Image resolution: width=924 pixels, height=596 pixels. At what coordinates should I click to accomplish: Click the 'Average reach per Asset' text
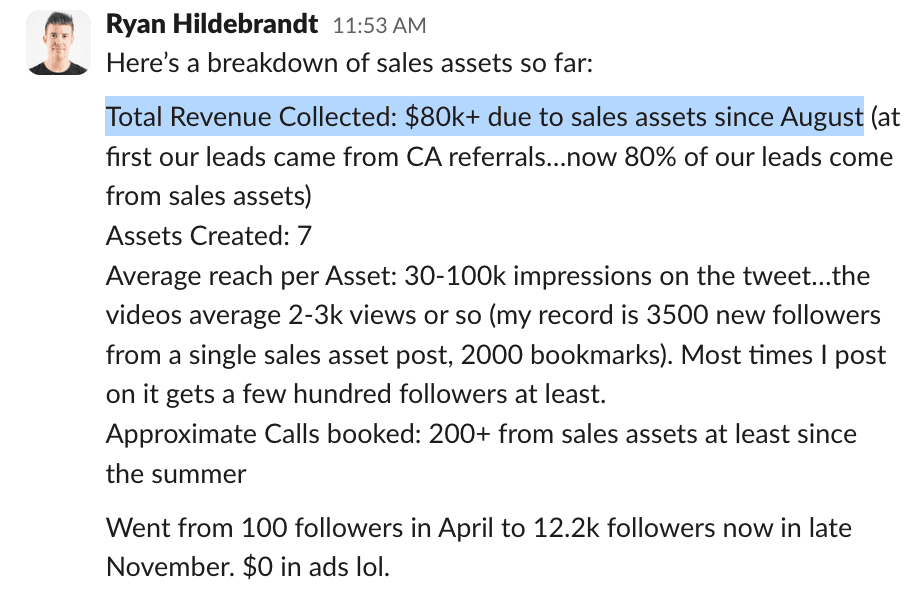252,276
